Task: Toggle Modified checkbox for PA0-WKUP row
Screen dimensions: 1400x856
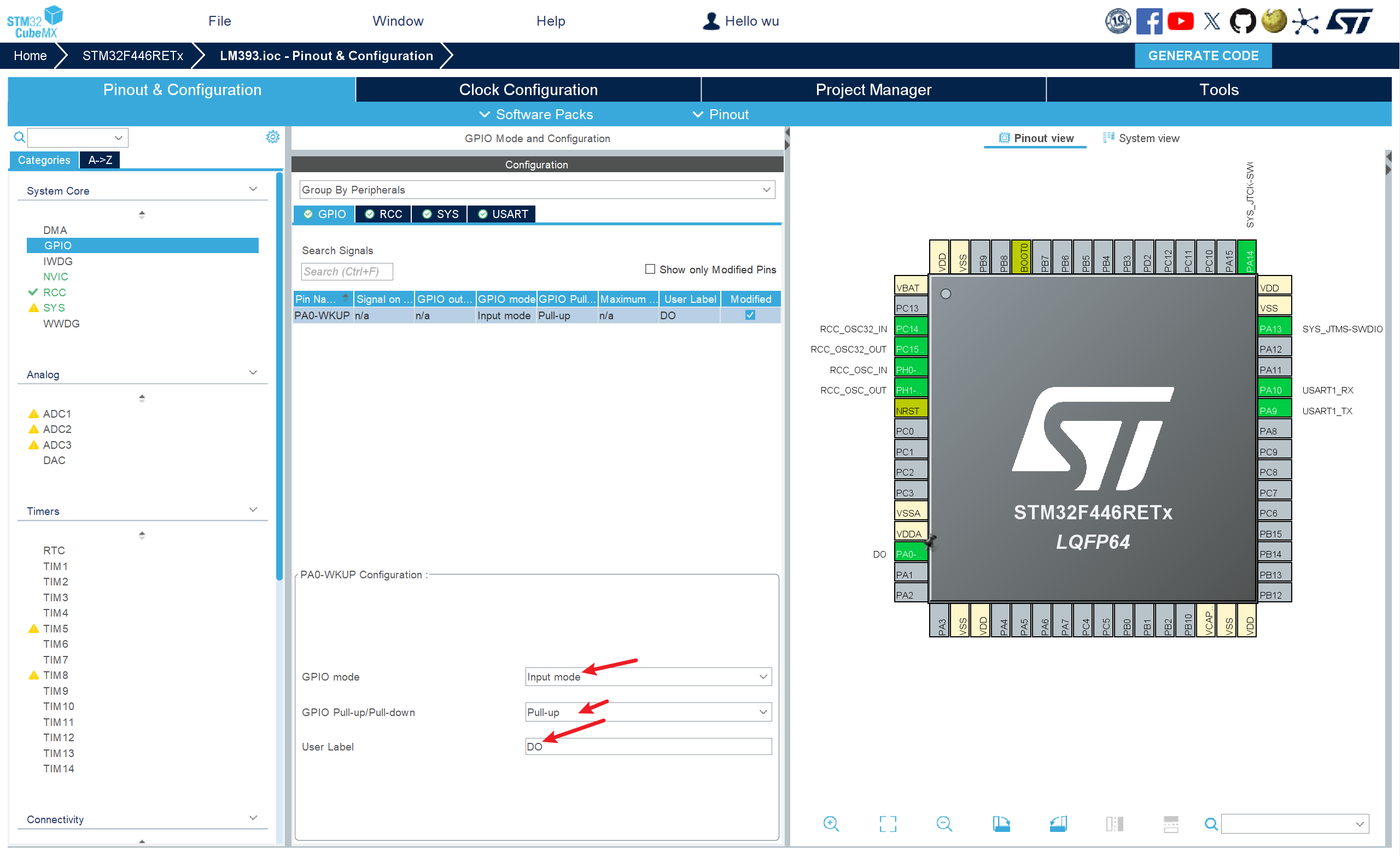Action: (x=750, y=315)
